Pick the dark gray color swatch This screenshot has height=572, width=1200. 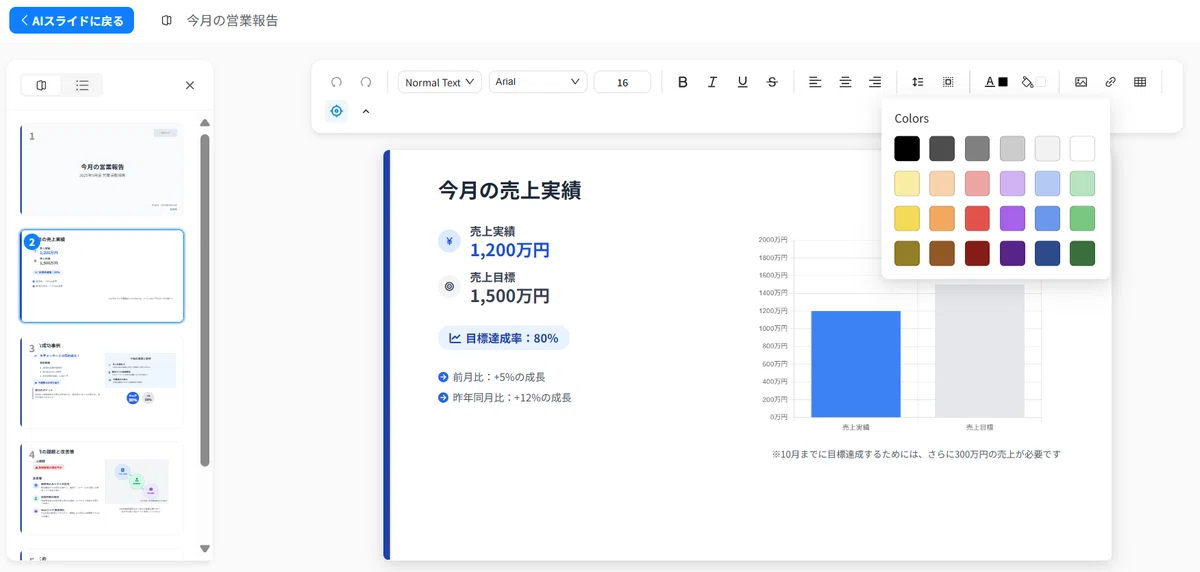pos(942,149)
